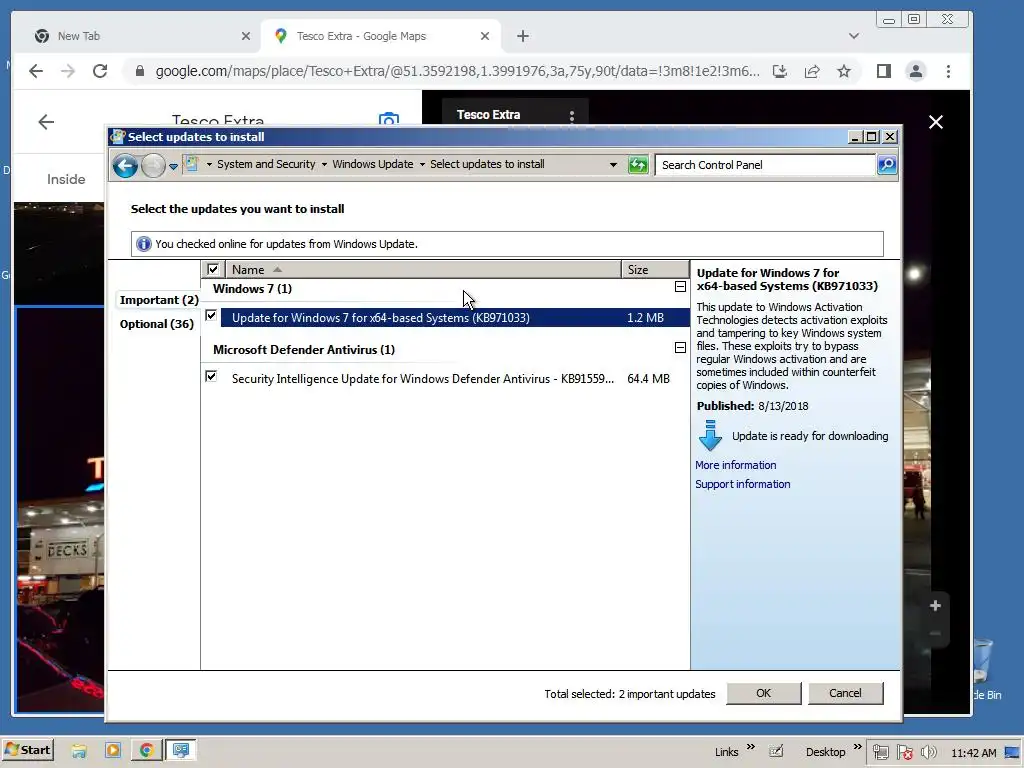Viewport: 1024px width, 768px height.
Task: Open recent pages dropdown beside forward arrow
Action: 173,166
